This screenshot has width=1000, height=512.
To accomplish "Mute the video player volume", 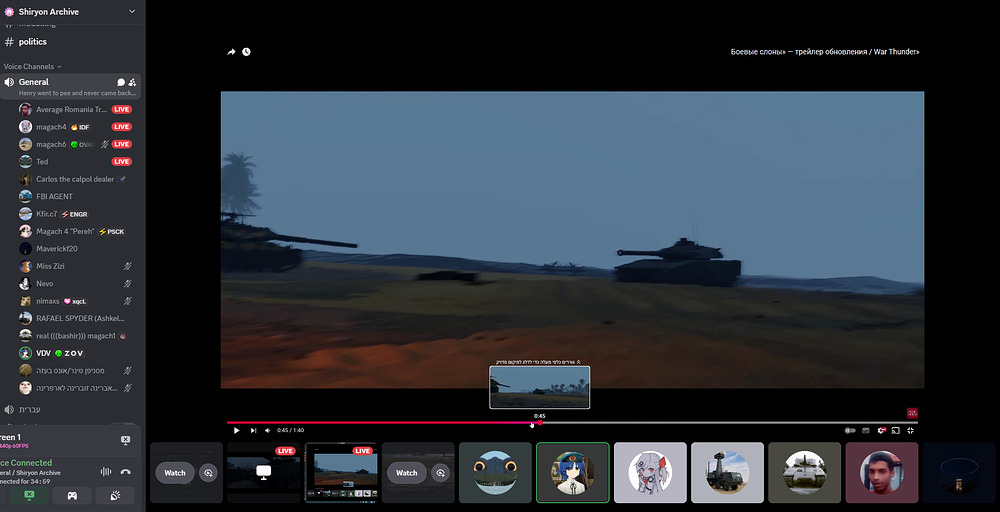I will 268,430.
